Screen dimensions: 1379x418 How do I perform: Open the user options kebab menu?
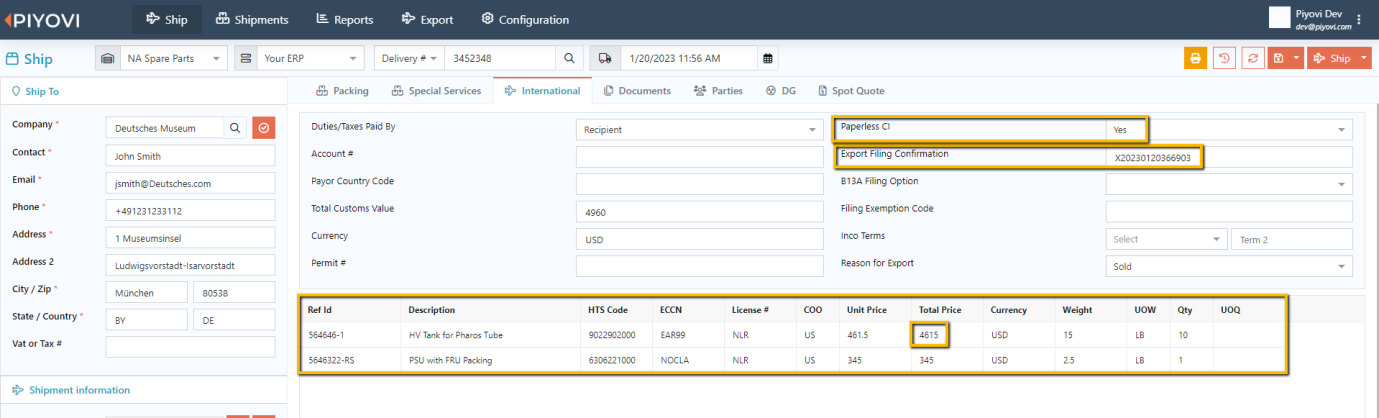coord(1359,19)
